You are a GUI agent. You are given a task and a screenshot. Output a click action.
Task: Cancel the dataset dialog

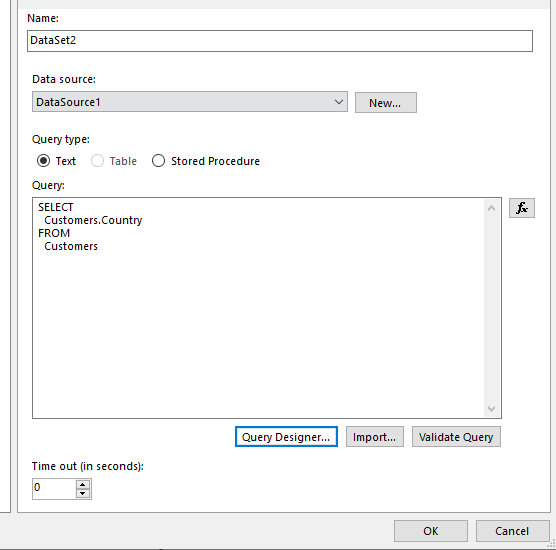pyautogui.click(x=512, y=531)
